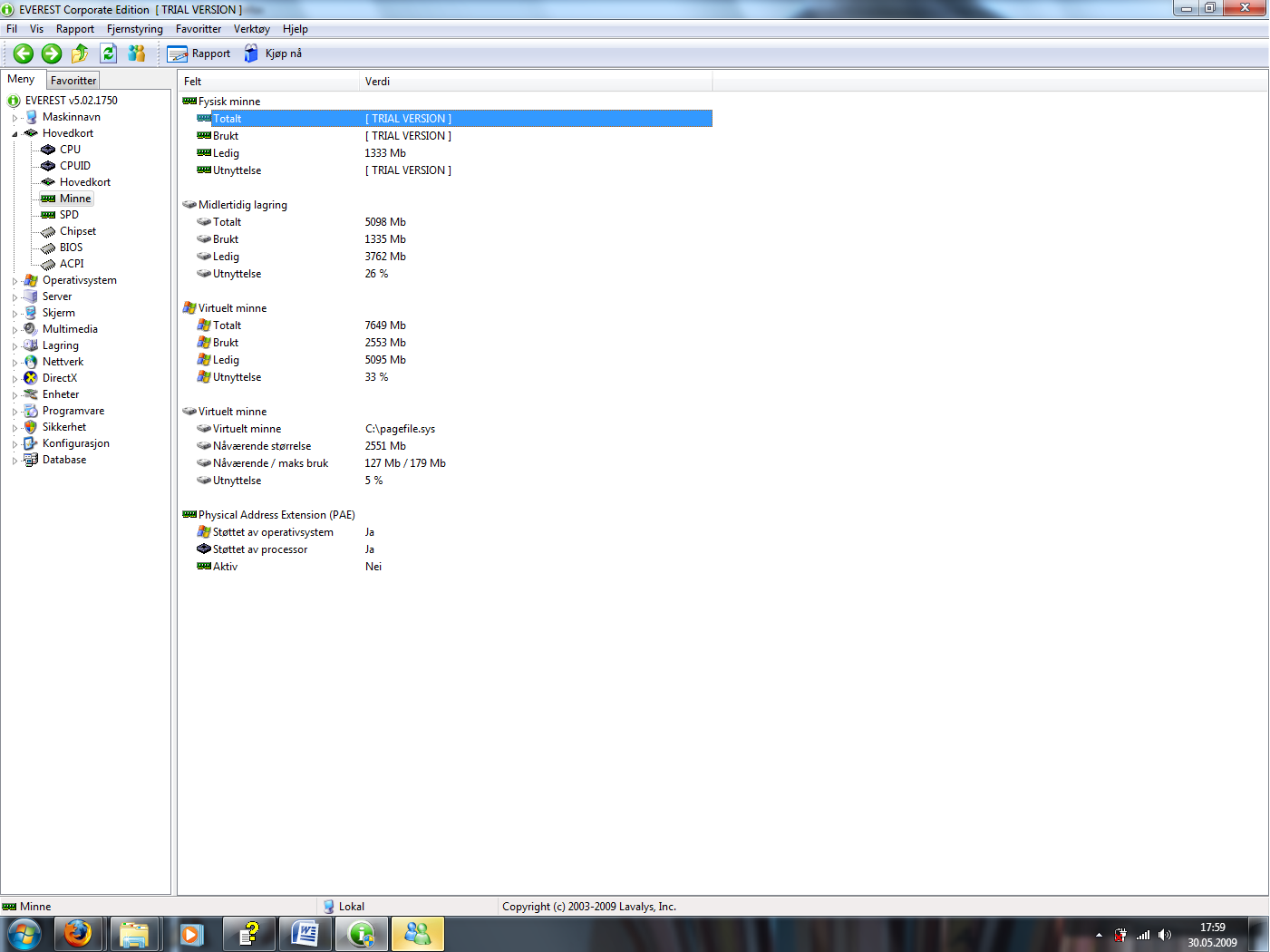1270x952 pixels.
Task: Open the Hjelp menu
Action: point(296,29)
